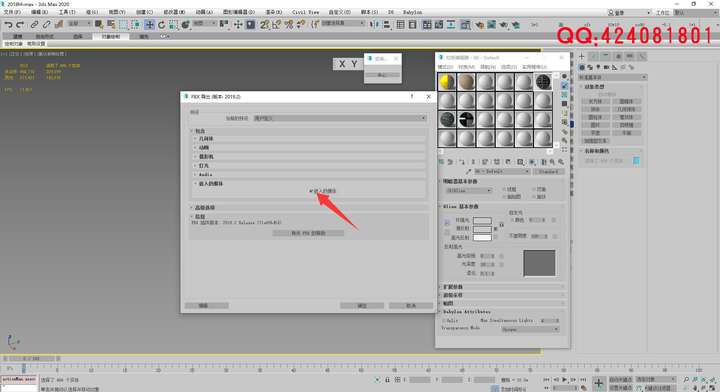Viewport: 720px width, 392px height.
Task: Click the ambient color swatch
Action: 482,221
